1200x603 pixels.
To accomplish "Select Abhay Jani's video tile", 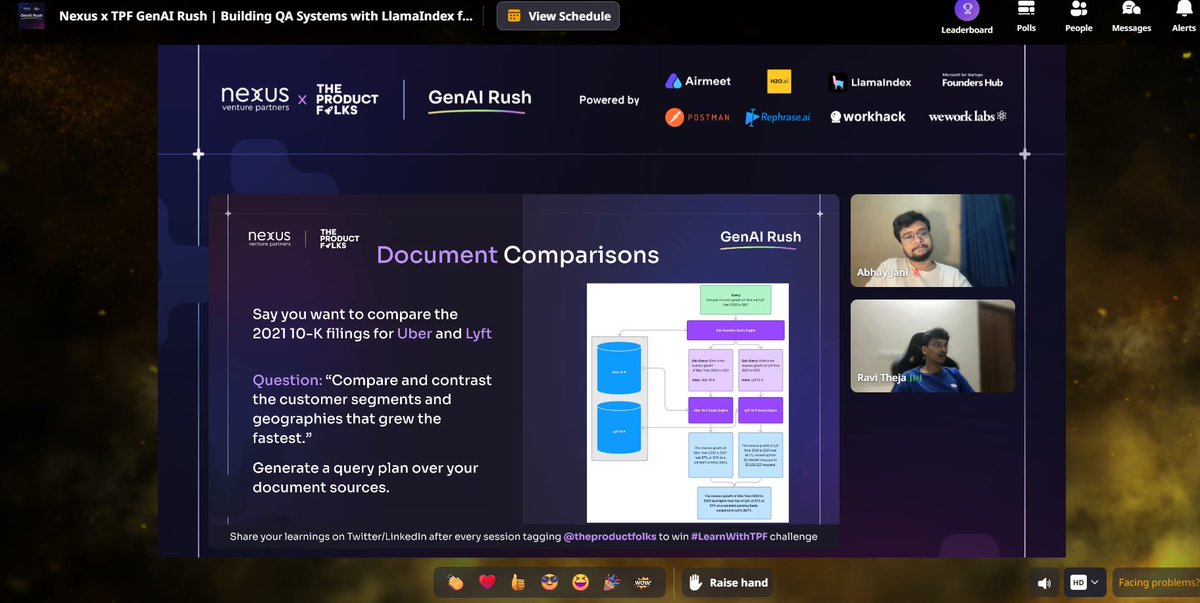I will [932, 240].
